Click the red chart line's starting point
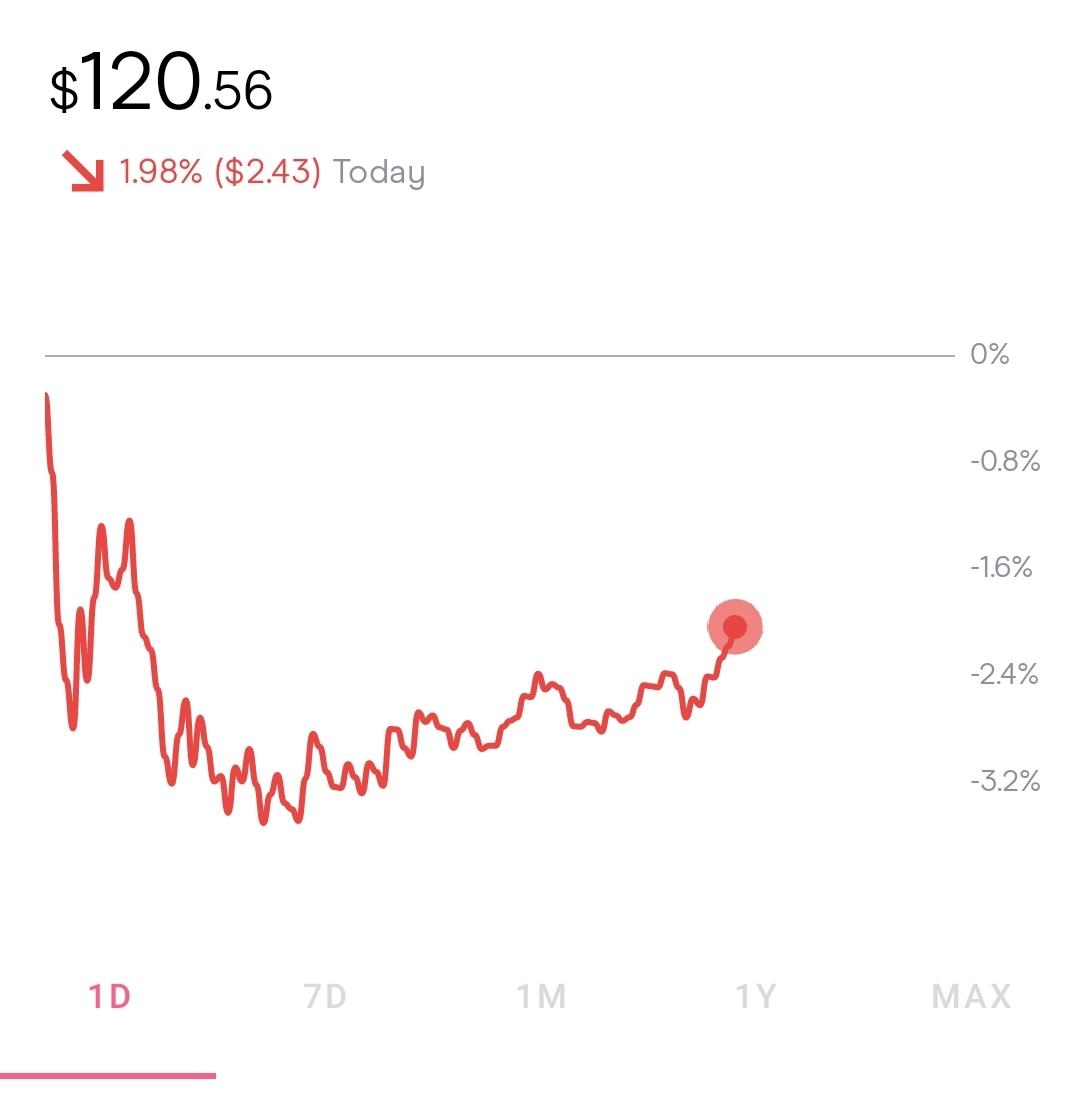The image size is (1080, 1111). (47, 395)
